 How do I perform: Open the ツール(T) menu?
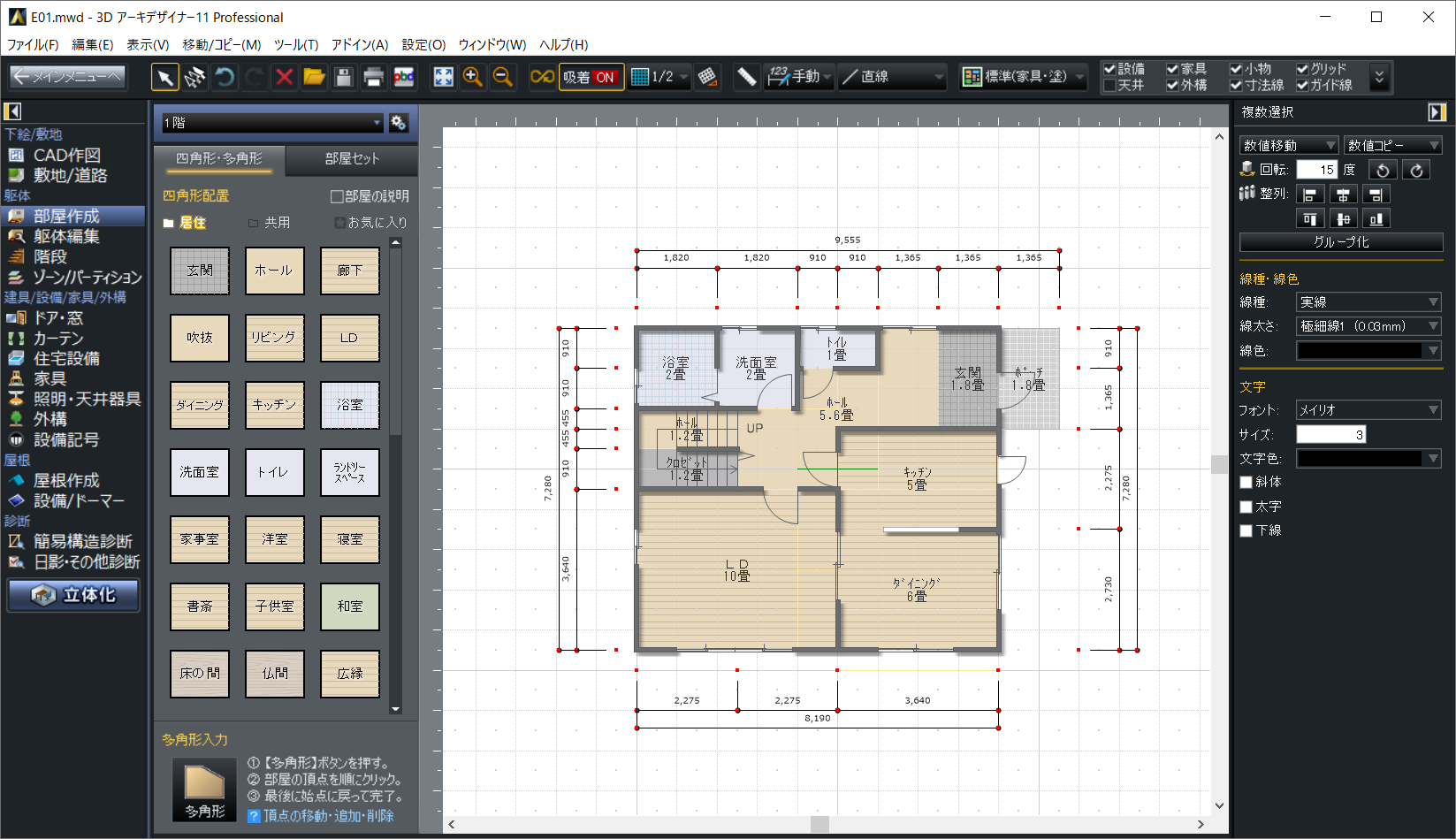295,45
